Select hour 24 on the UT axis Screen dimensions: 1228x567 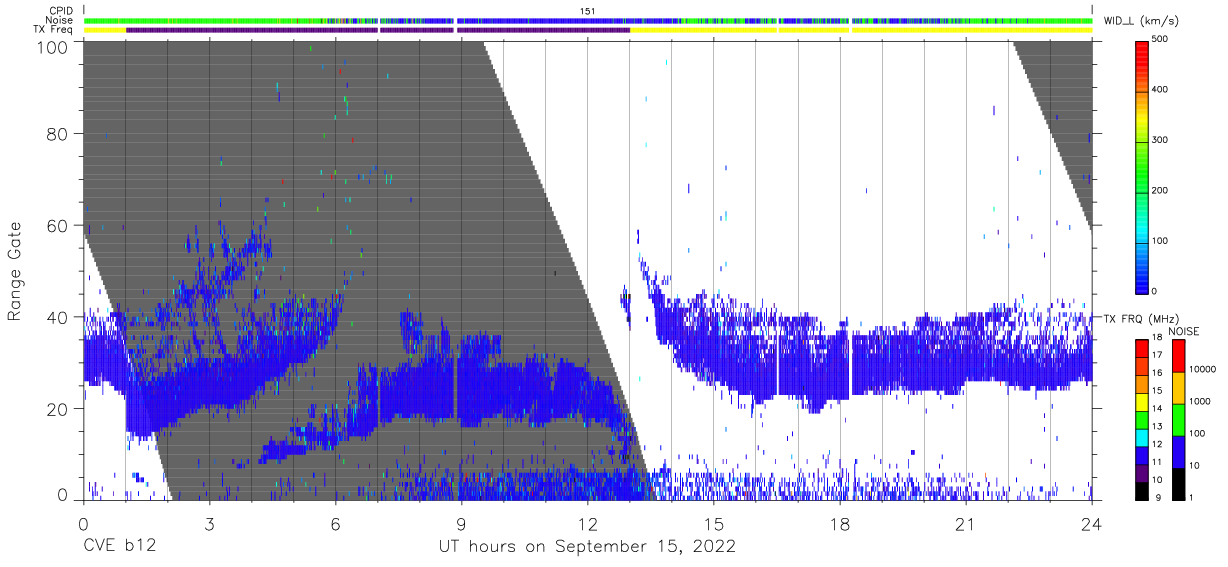click(1092, 524)
